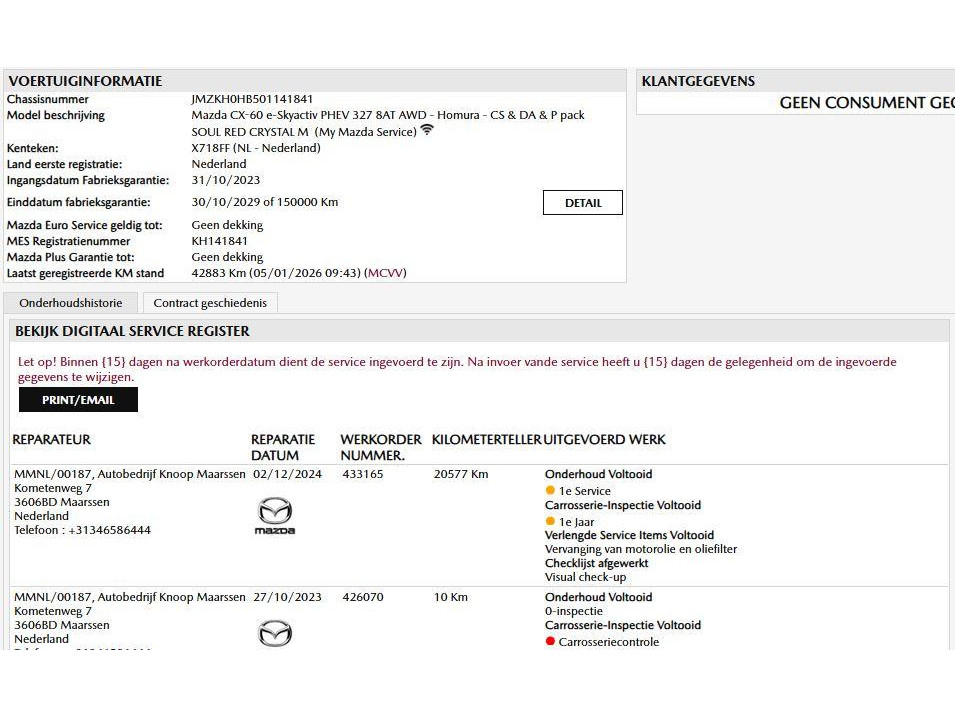Select work order number 433165
This screenshot has width=955, height=716.
tap(363, 475)
